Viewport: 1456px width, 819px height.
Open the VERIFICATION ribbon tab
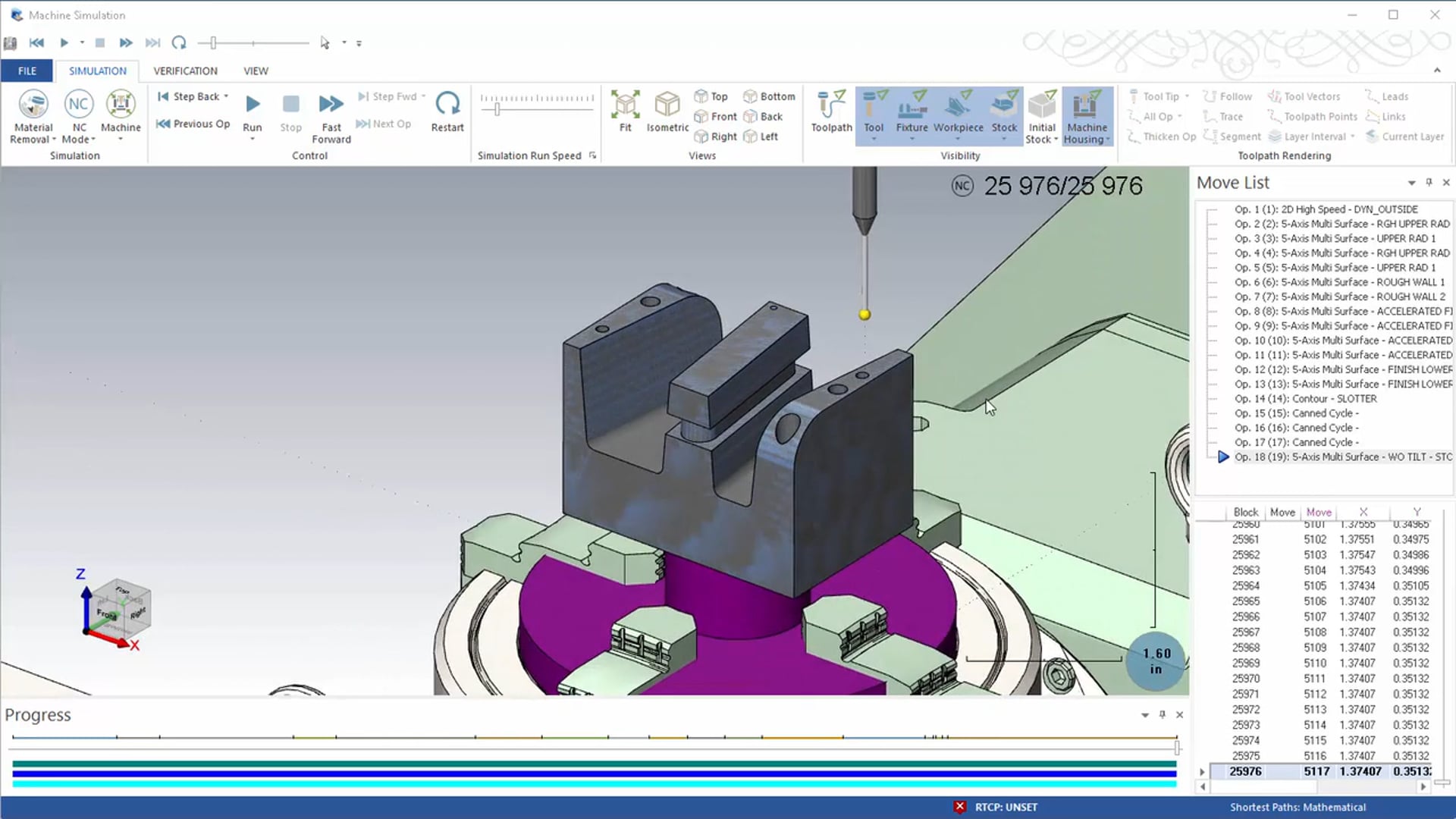[x=186, y=70]
